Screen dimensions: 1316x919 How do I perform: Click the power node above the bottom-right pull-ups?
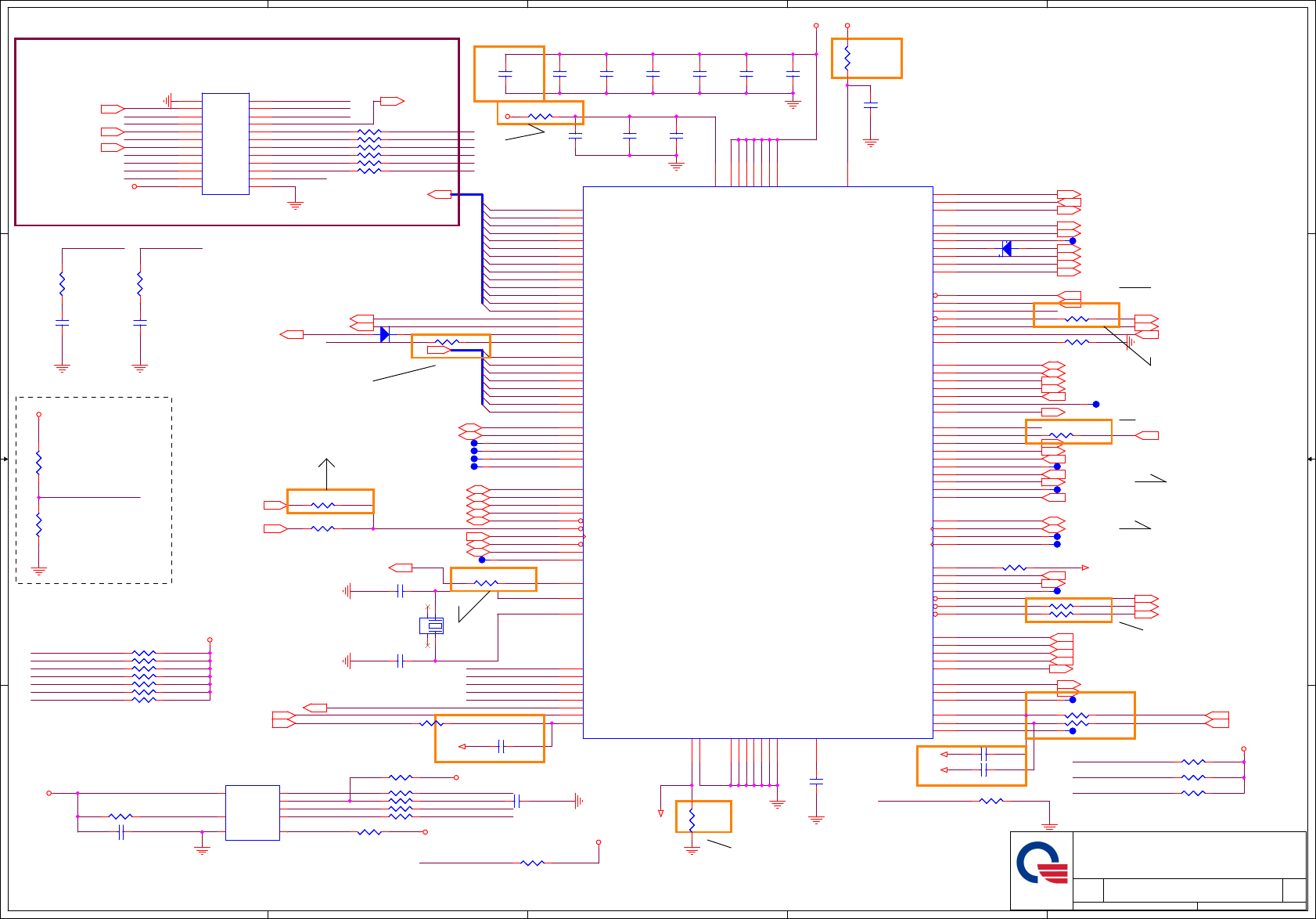point(1243,749)
